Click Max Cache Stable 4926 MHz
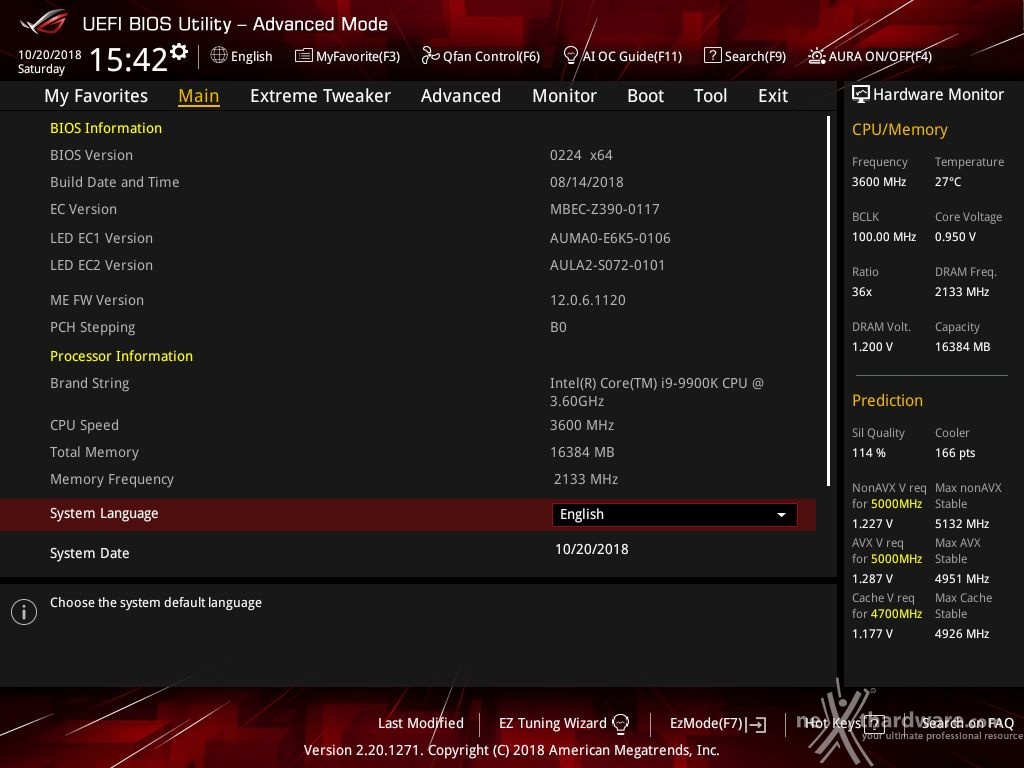1024x768 pixels. tap(962, 633)
